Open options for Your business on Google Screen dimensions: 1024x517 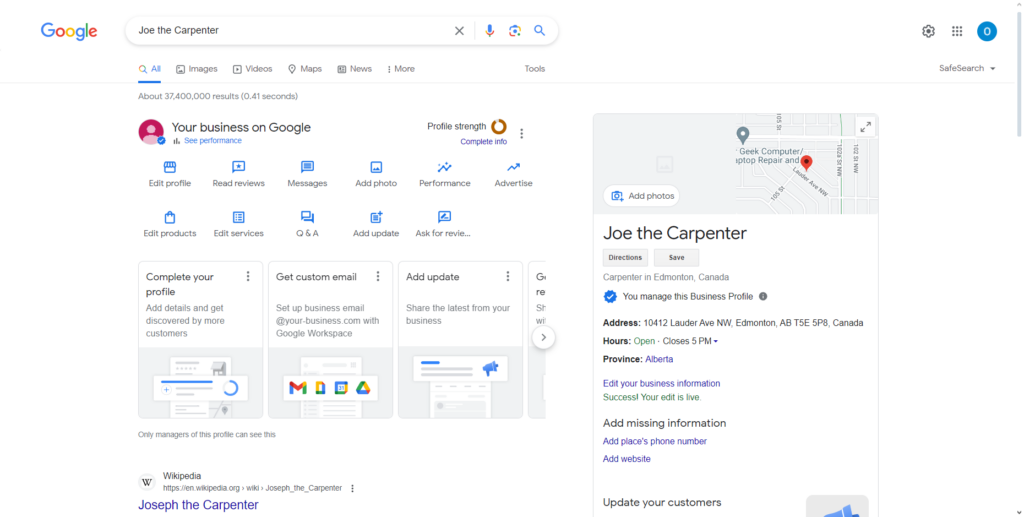coord(521,134)
